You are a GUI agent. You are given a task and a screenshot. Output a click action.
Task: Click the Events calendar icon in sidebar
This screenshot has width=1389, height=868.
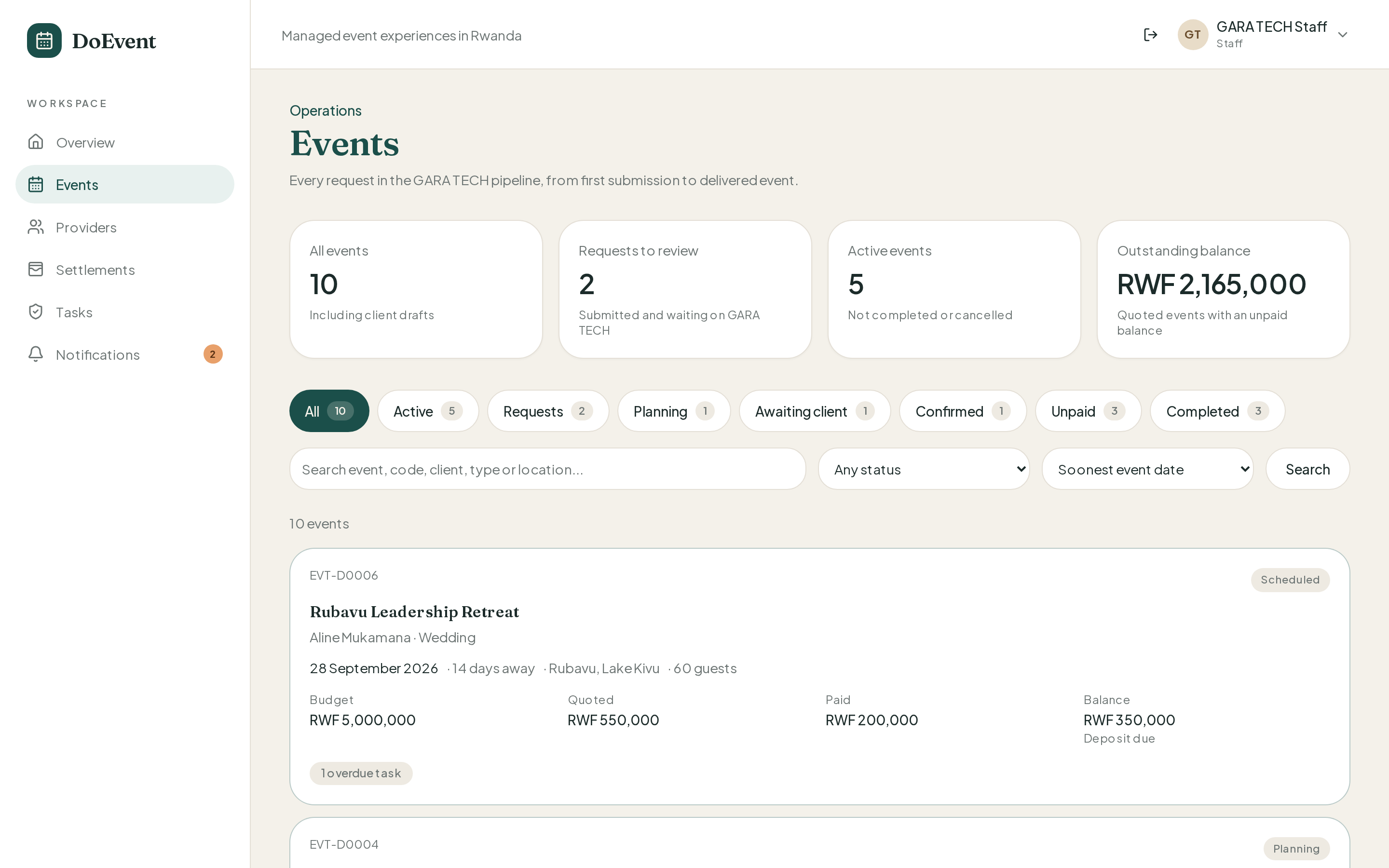(36, 184)
